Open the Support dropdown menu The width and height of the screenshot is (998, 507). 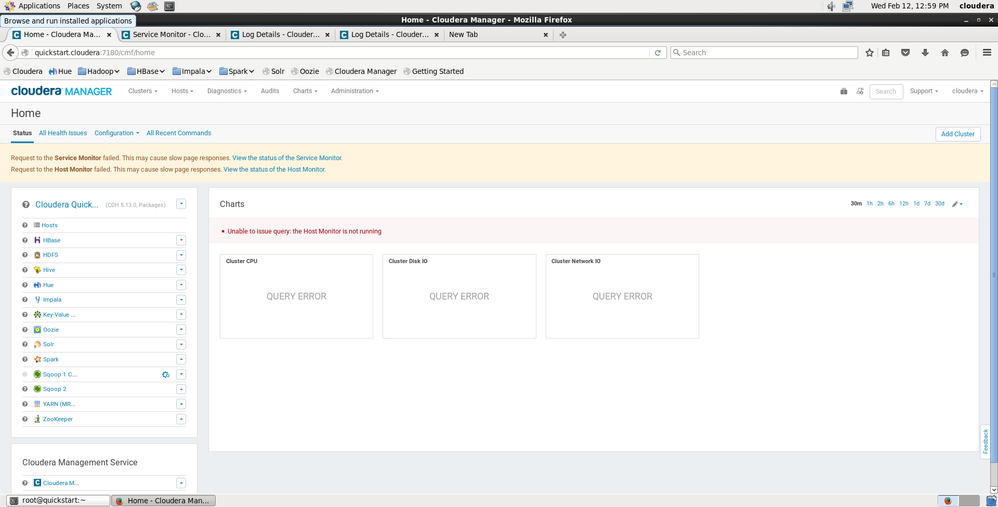924,91
